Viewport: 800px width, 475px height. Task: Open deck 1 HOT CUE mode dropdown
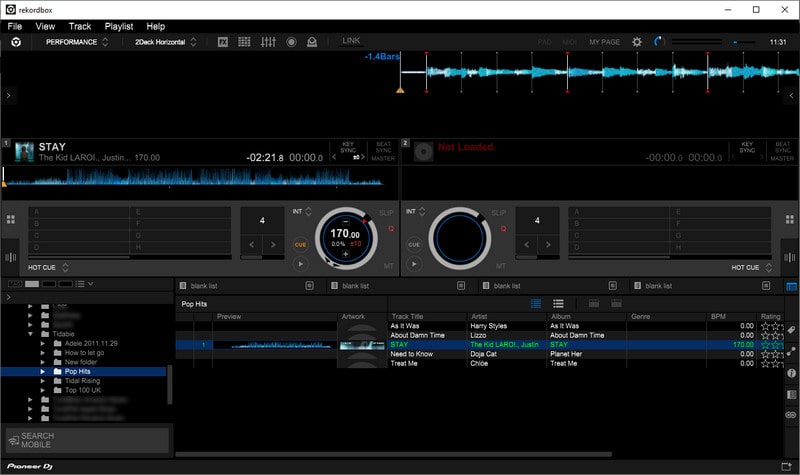pos(48,267)
